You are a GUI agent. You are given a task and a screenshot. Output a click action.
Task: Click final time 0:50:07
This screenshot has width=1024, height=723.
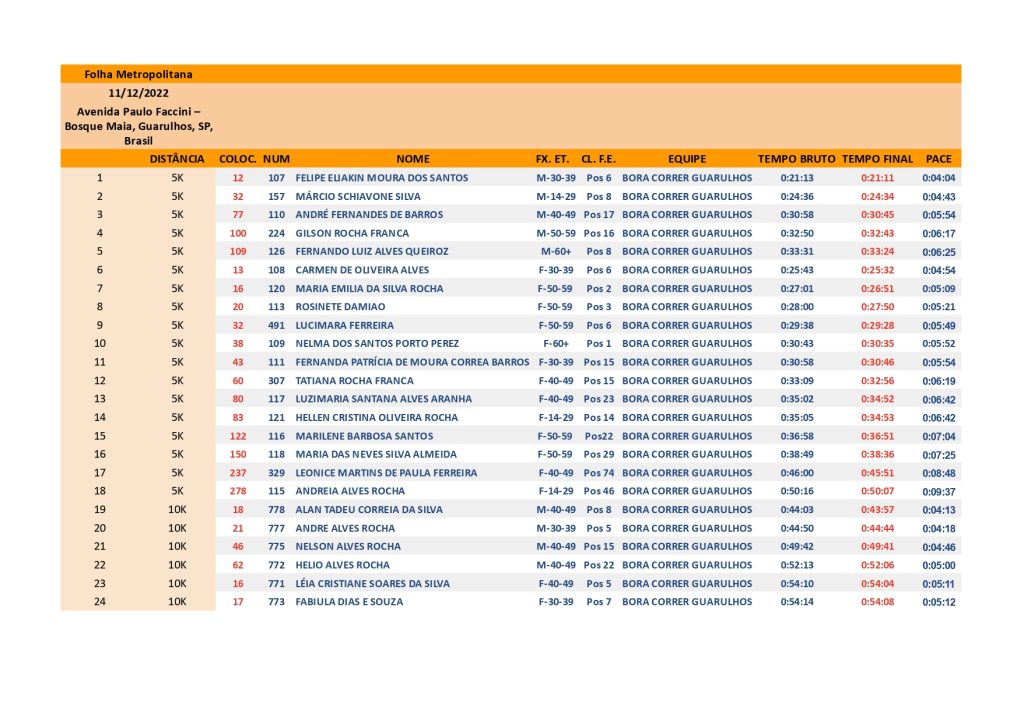[877, 491]
